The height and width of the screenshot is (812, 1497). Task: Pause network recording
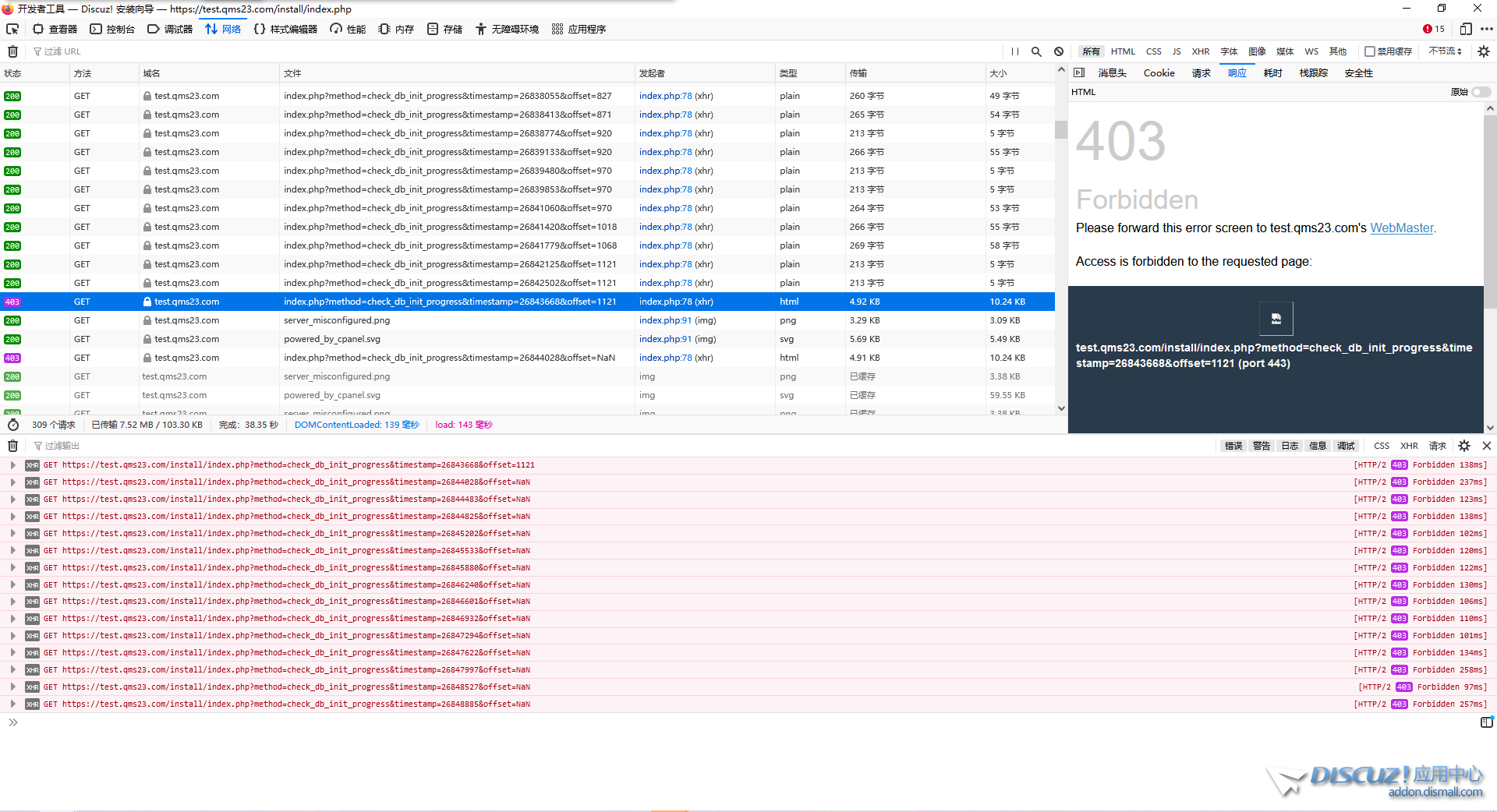pos(1014,51)
